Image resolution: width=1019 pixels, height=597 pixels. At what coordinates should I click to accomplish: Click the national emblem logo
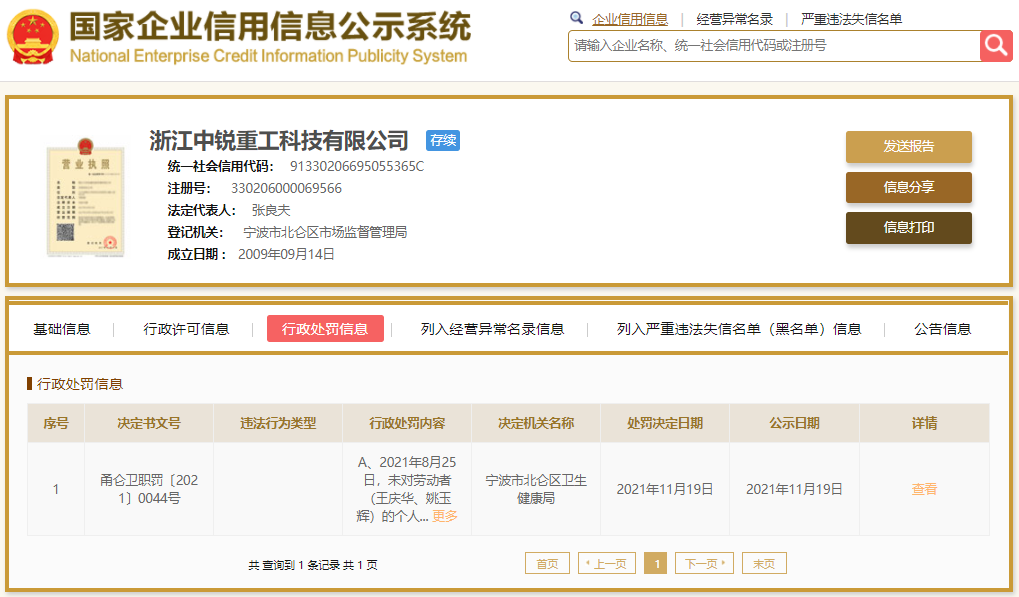point(32,37)
